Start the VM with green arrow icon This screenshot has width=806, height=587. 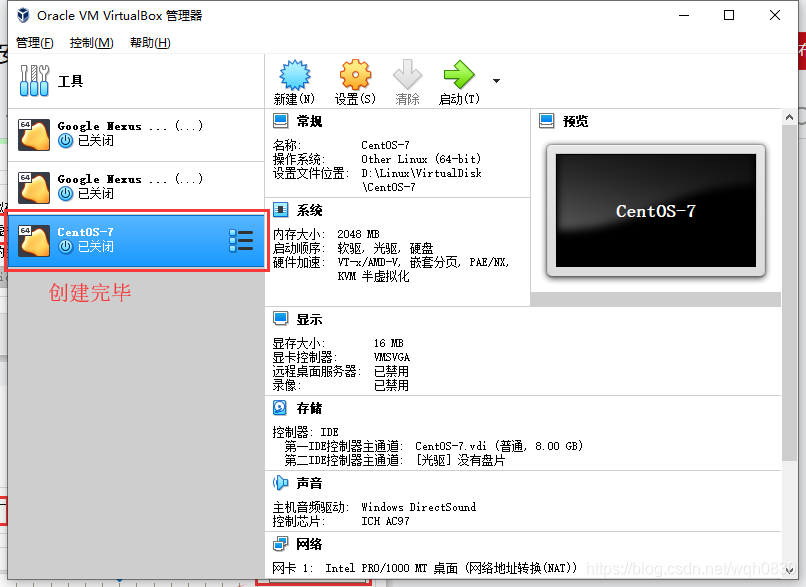(x=459, y=75)
